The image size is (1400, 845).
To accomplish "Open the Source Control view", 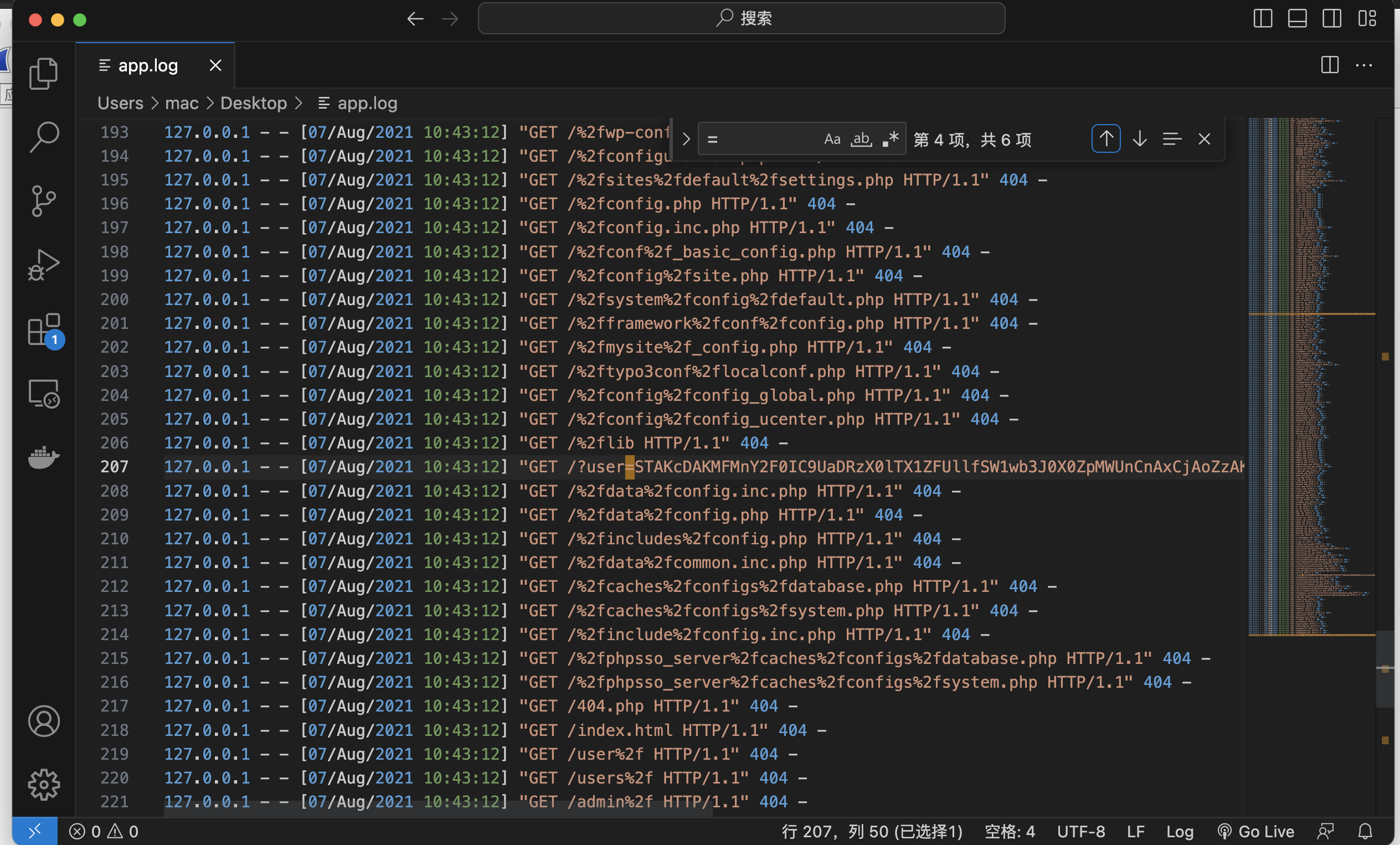I will click(43, 201).
